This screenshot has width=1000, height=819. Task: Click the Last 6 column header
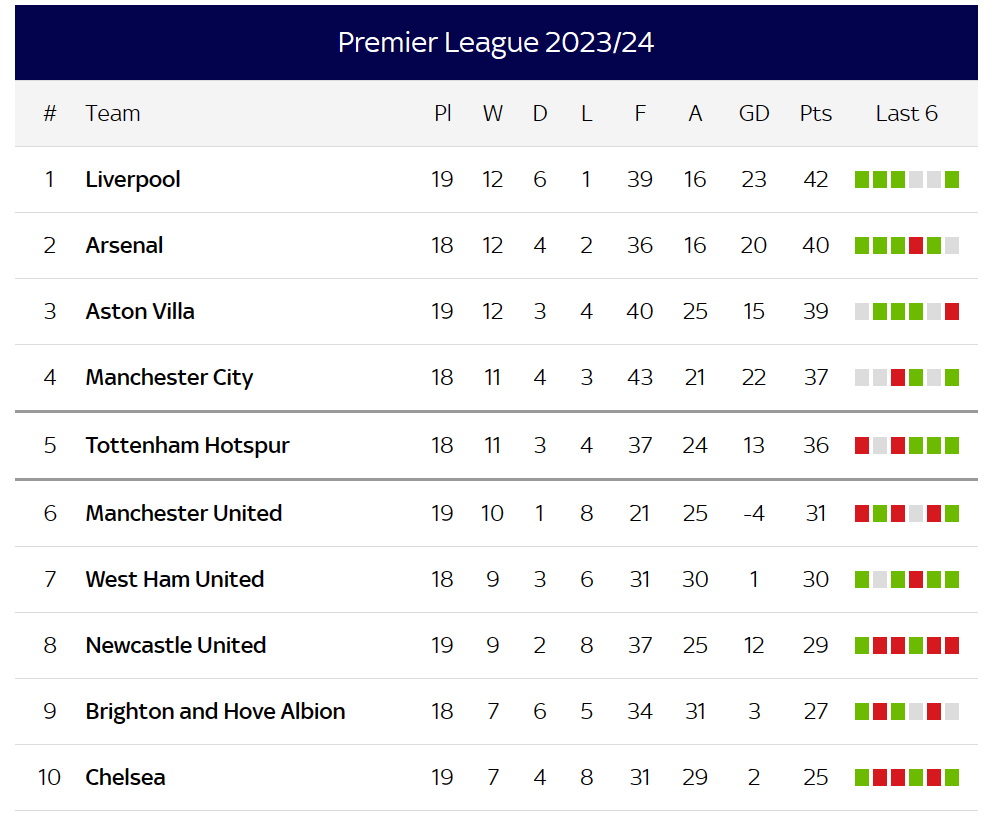click(906, 114)
